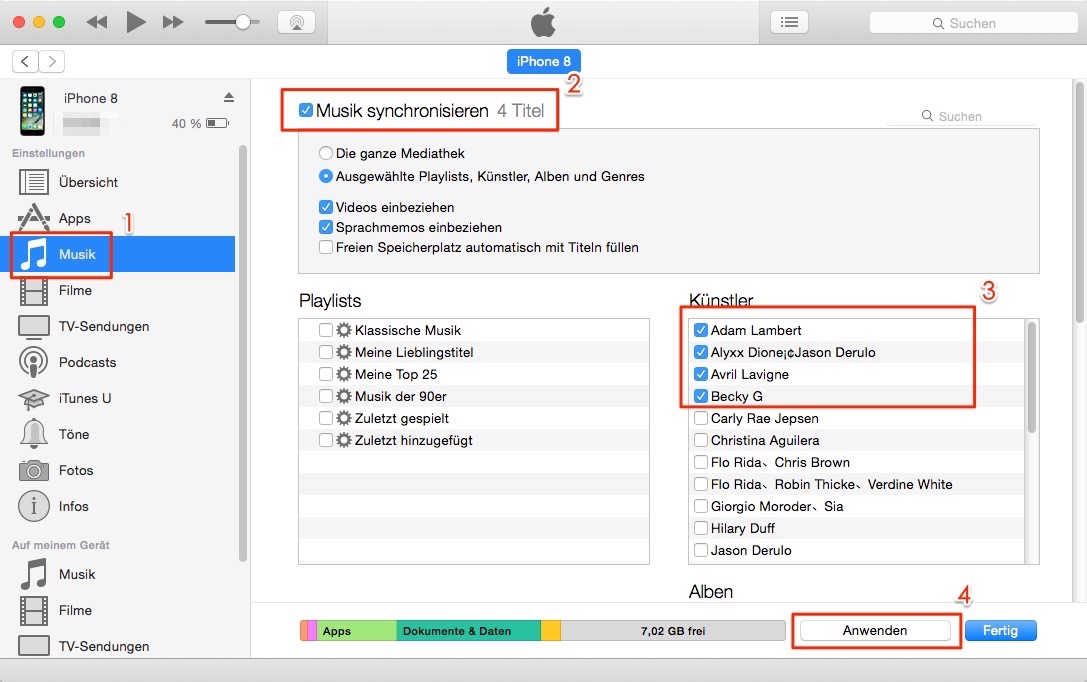Screen dimensions: 1087x682
Task: Open the list view button in toolbar
Action: pos(790,22)
